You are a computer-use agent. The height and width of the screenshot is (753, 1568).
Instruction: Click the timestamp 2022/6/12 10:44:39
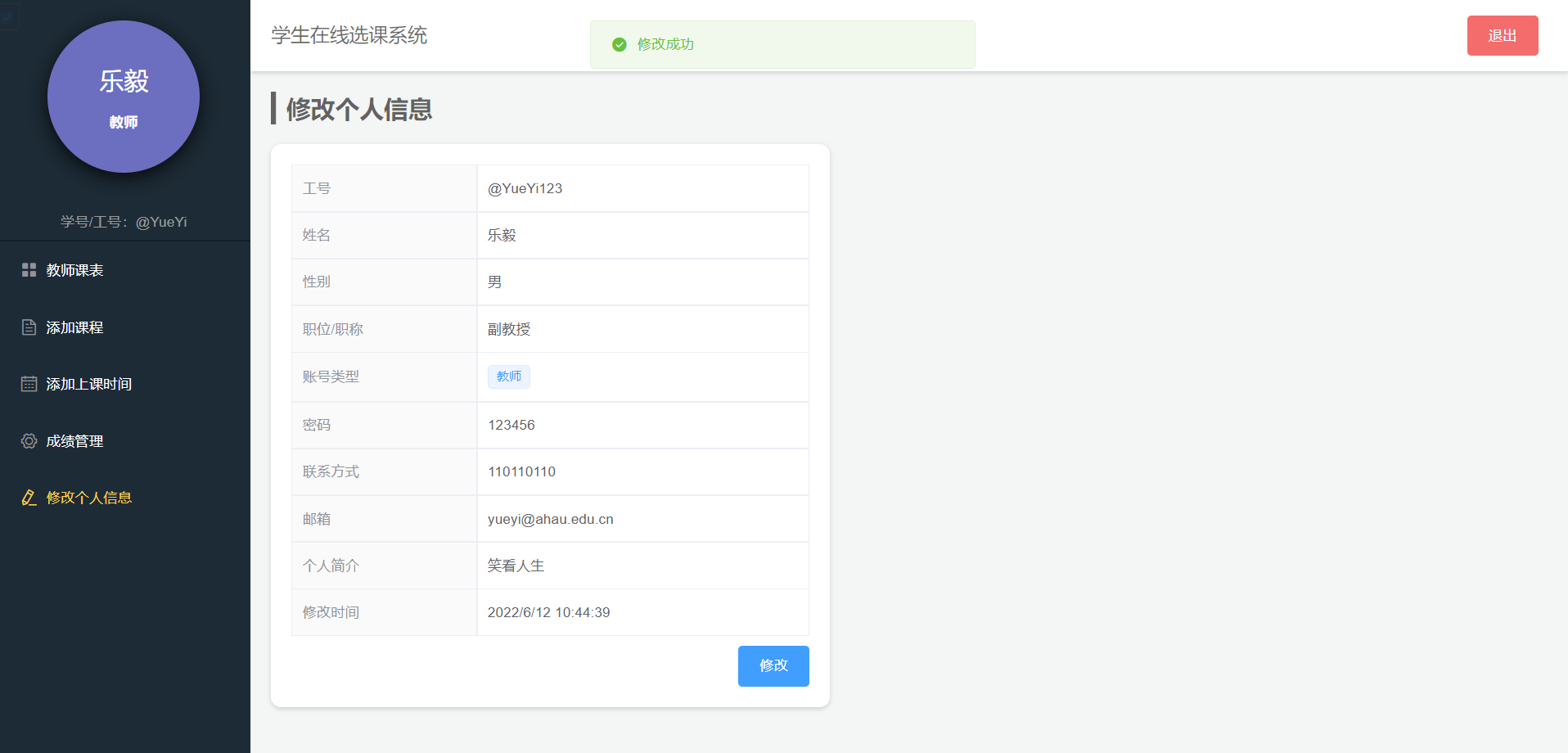coord(549,612)
